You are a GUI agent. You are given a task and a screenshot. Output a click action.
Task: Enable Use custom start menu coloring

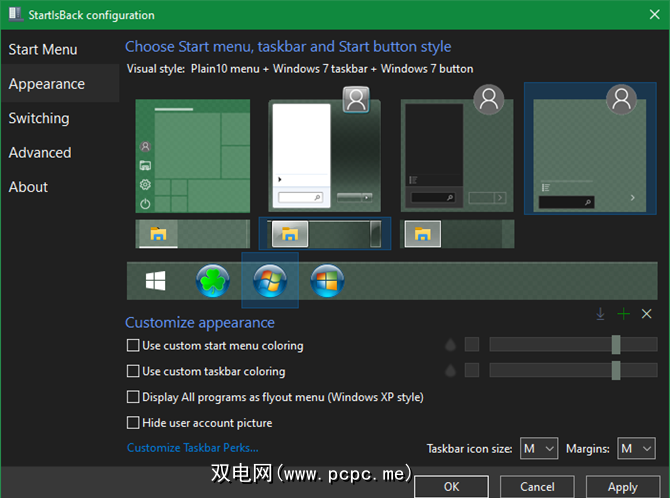(x=134, y=346)
